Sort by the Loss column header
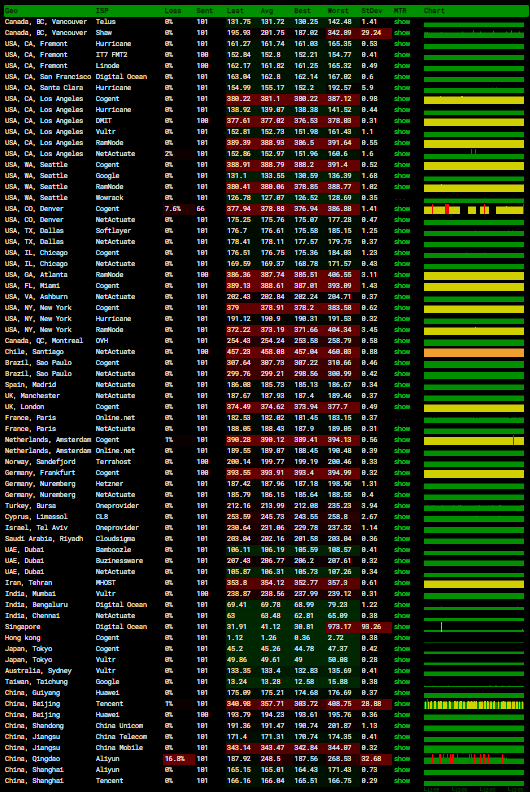This screenshot has height=792, width=530. (x=173, y=11)
